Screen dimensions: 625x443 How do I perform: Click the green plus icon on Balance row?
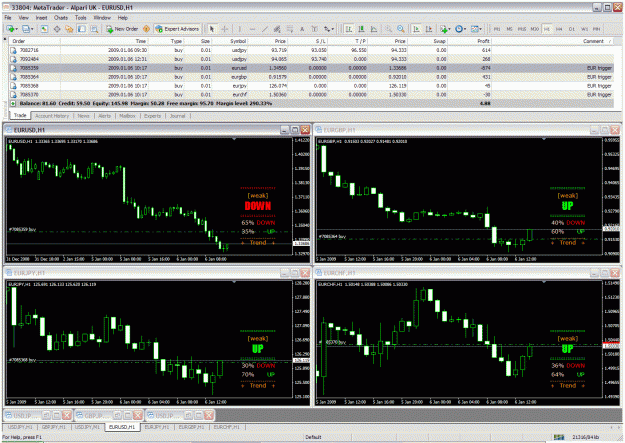(13, 103)
